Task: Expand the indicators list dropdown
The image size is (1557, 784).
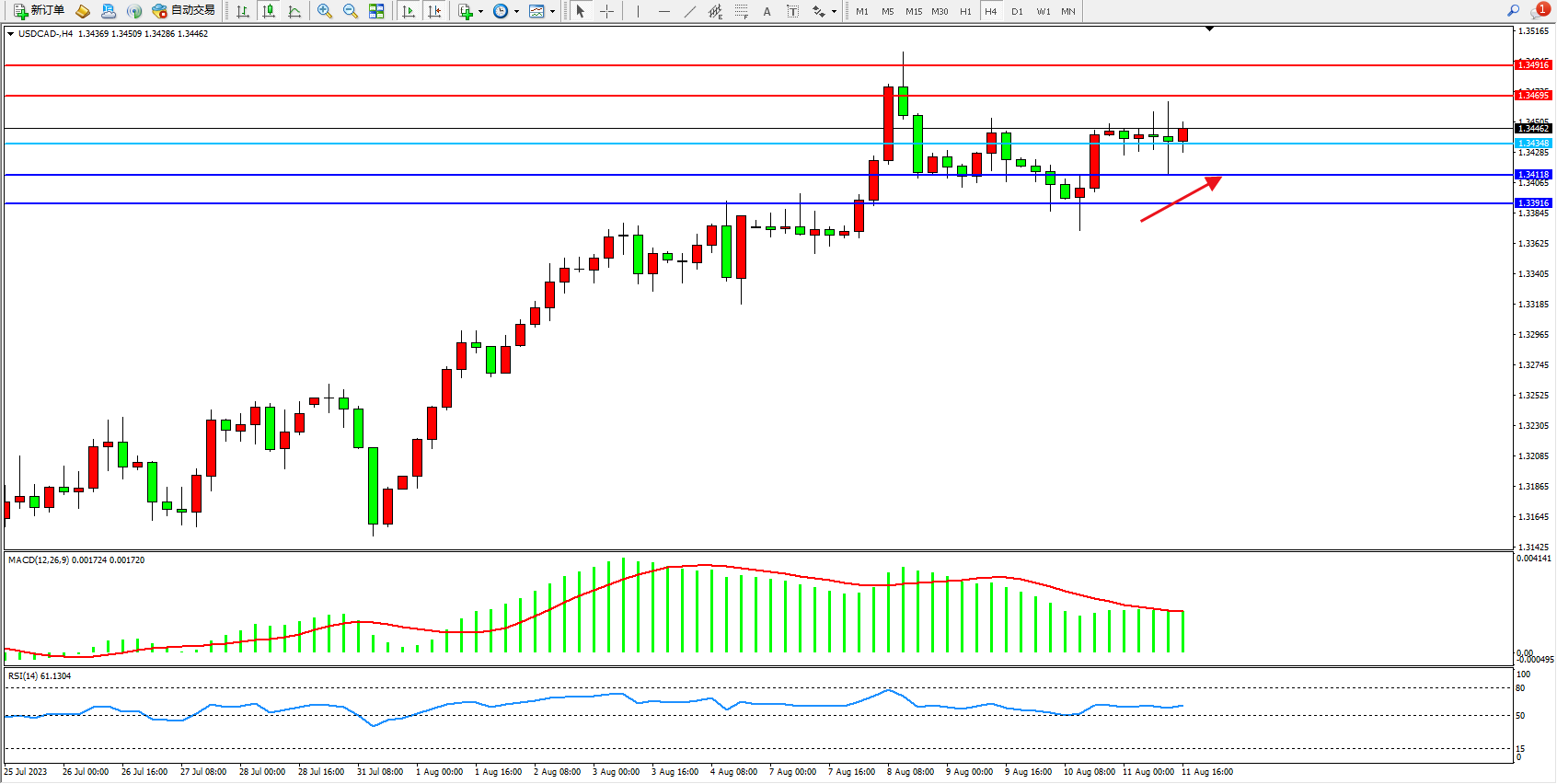Action: pyautogui.click(x=480, y=12)
